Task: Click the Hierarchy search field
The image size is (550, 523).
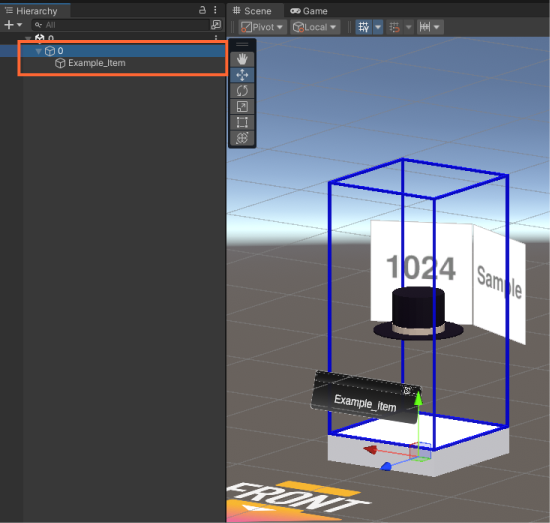Action: coord(121,25)
